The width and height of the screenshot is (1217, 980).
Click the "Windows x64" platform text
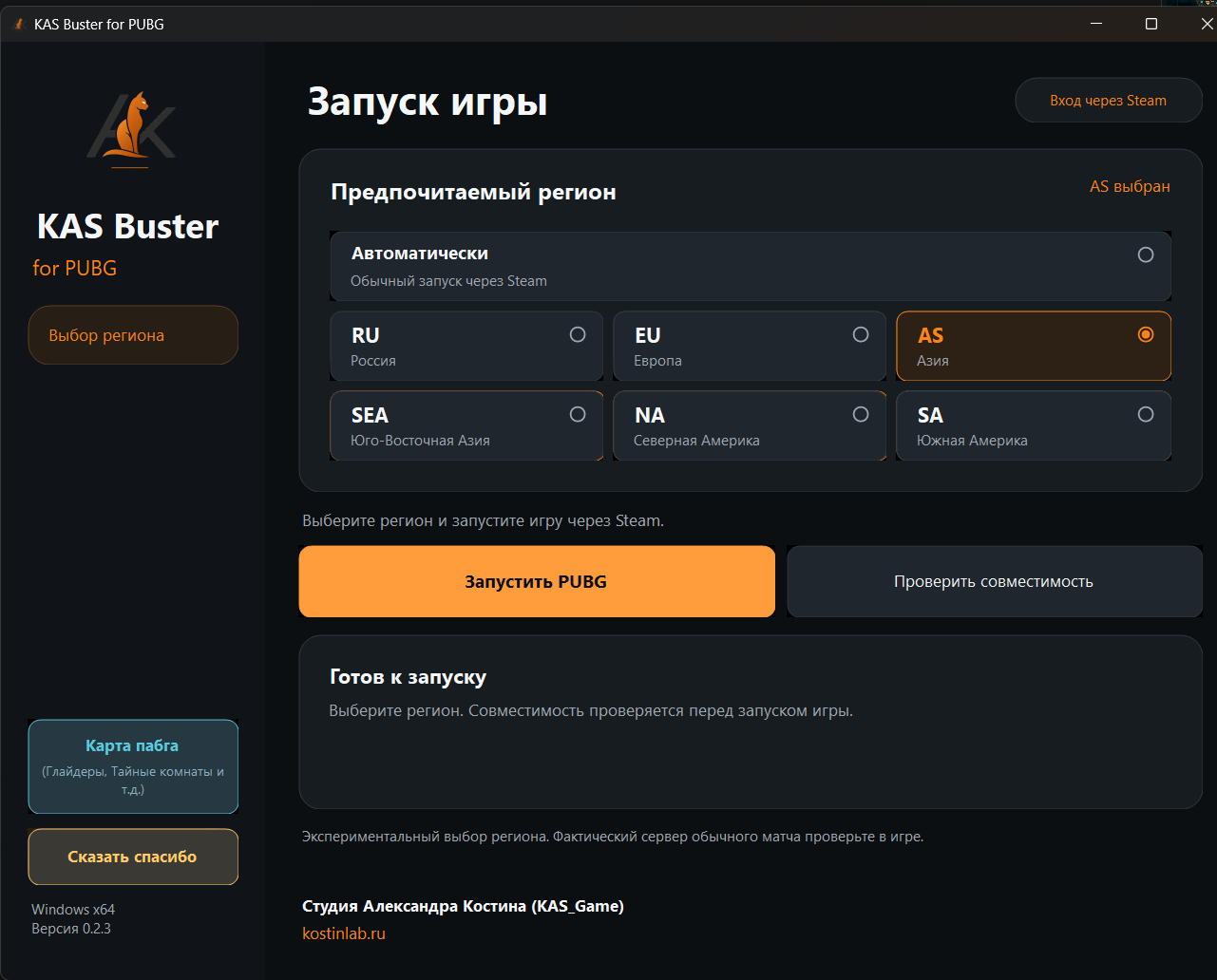(x=73, y=910)
